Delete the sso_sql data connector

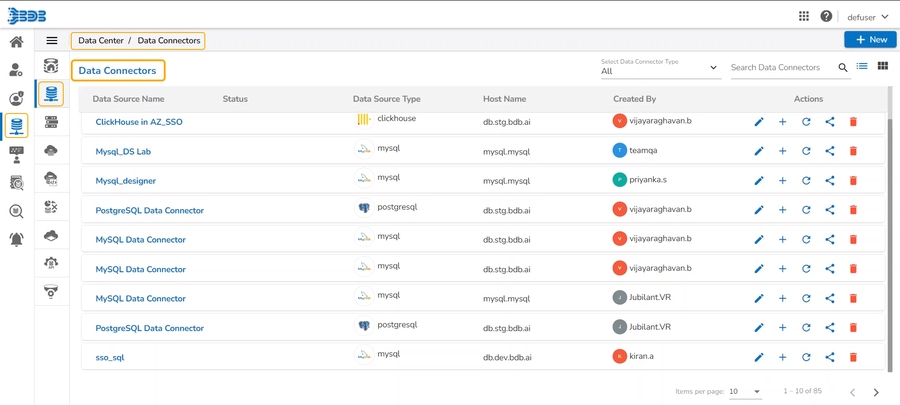click(x=853, y=357)
